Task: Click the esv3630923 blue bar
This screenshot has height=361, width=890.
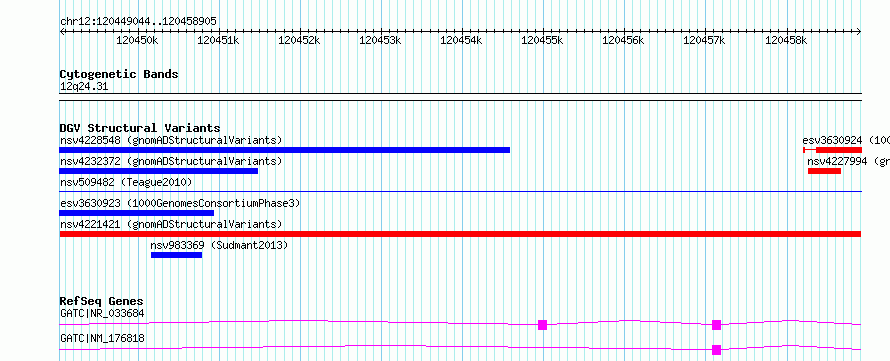Action: click(136, 213)
